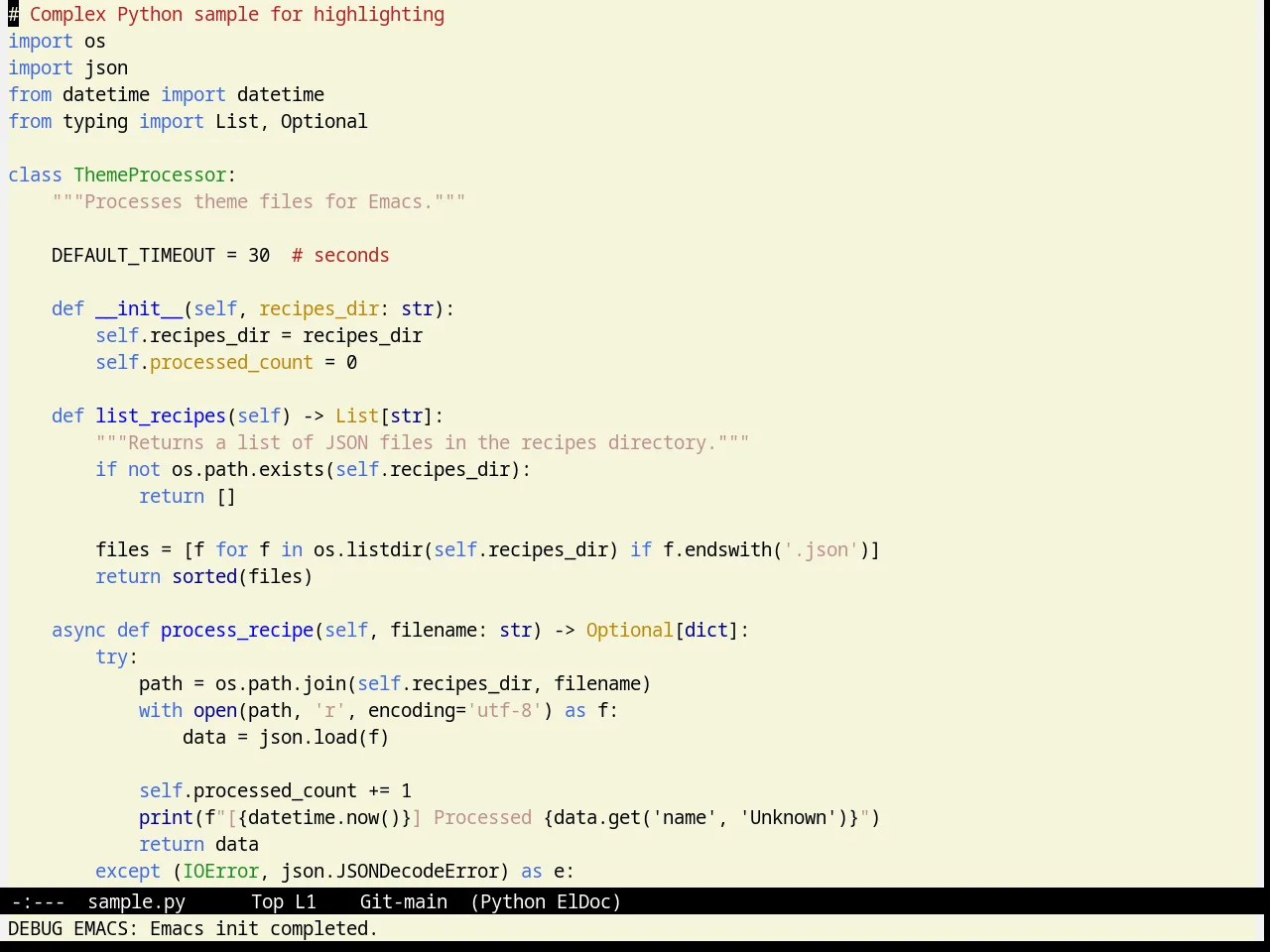Click the DEFAULT_TIMEOUT constant

(133, 255)
